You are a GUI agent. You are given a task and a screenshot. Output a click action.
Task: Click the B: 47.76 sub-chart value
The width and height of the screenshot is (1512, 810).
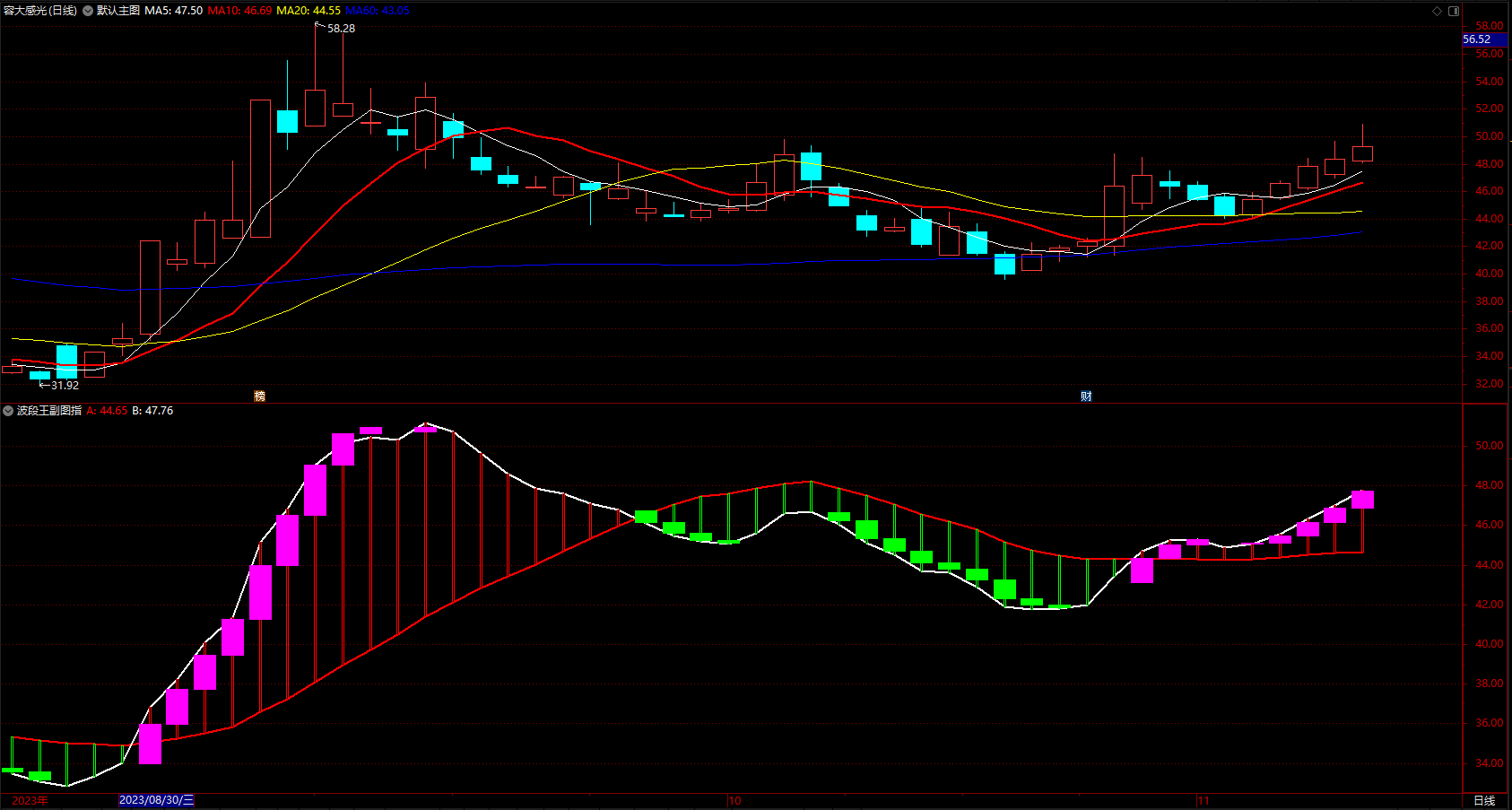152,411
